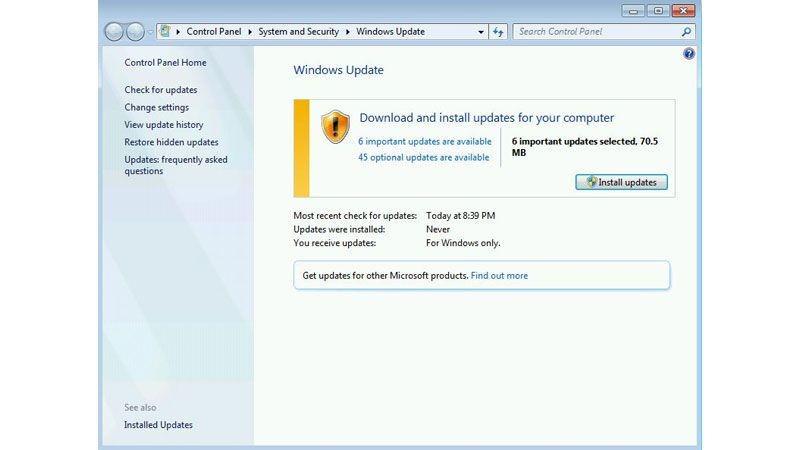Click 'Most recent check for updates:' label

click(355, 216)
